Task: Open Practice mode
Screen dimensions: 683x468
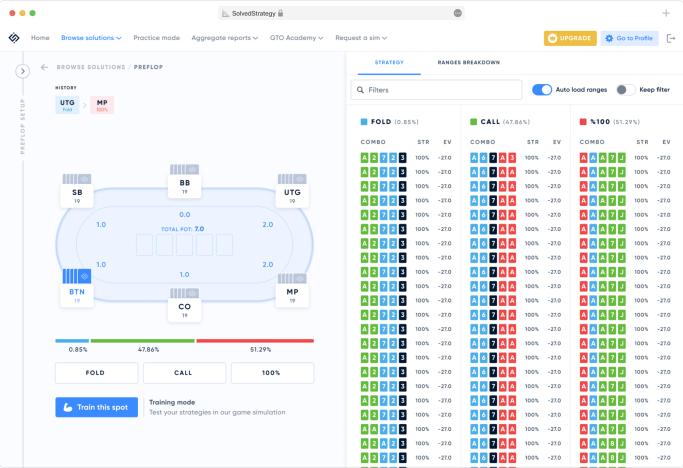Action: [x=156, y=38]
